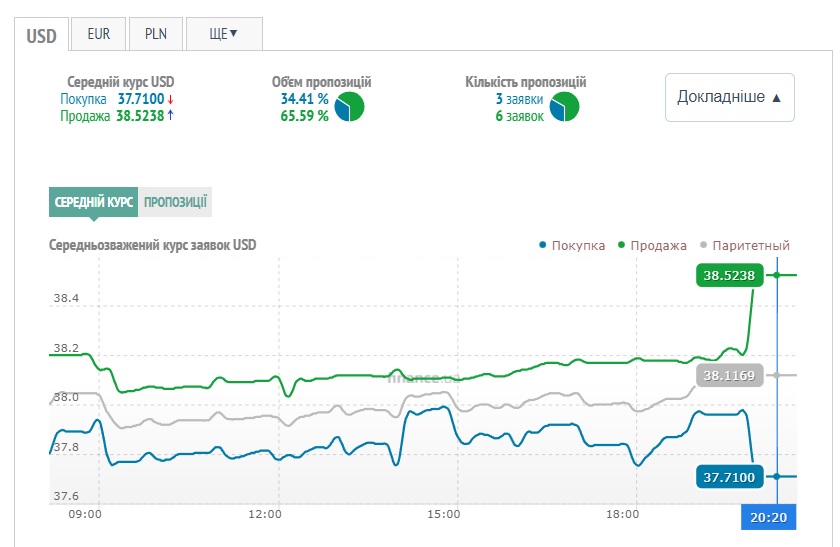Open the ЩЕ currency dropdown
Viewport: 840px width, 547px height.
click(x=223, y=33)
